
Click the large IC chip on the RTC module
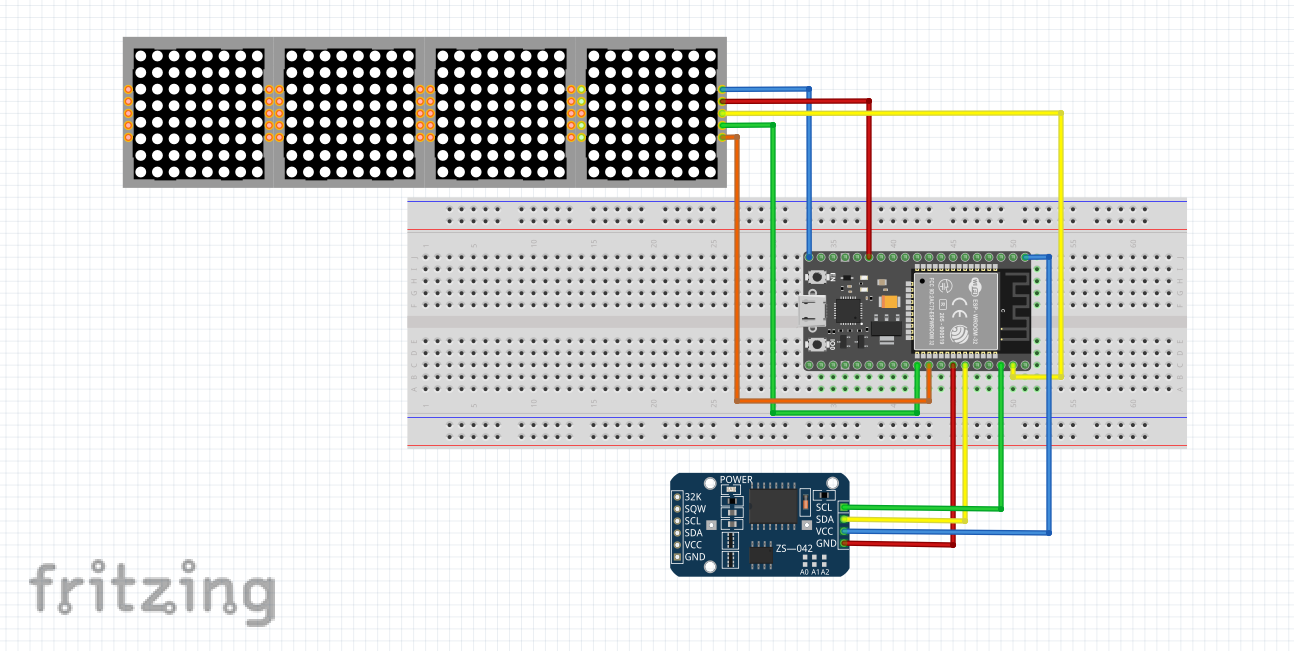click(773, 506)
